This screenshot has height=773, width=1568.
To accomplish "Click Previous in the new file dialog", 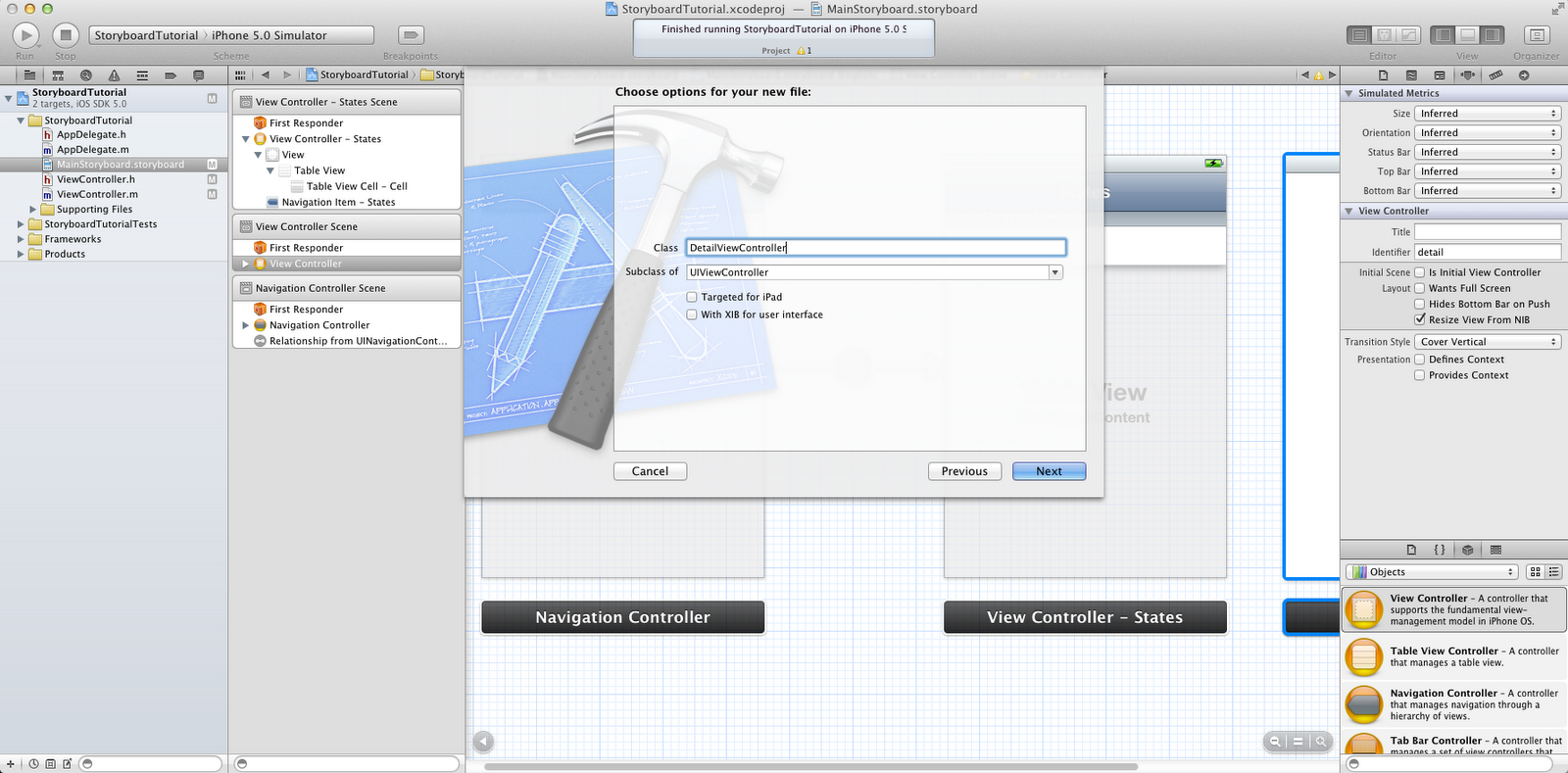I will pos(964,471).
